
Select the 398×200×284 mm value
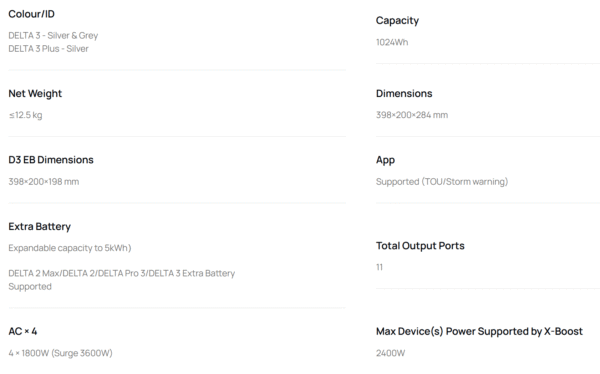point(412,115)
